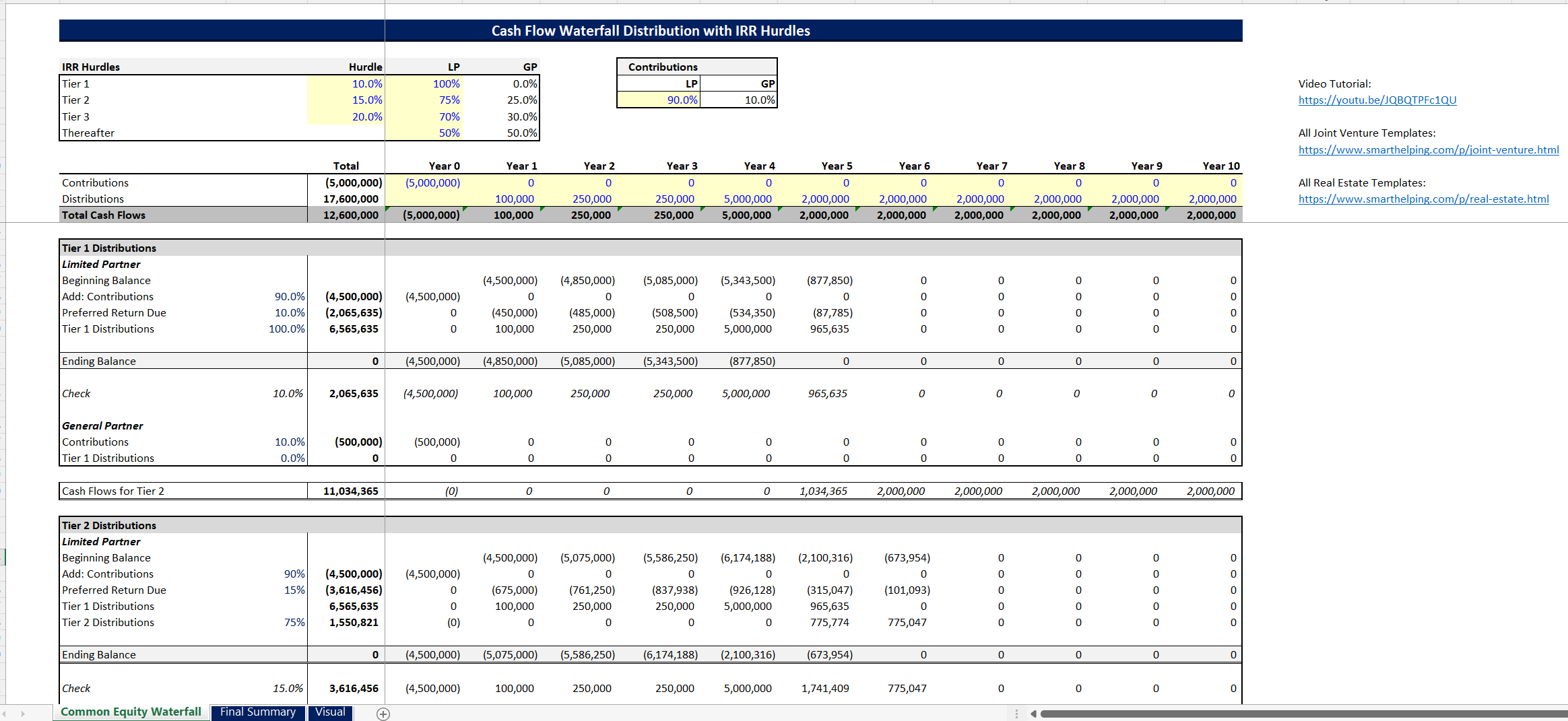Click the horizontal scrollbar thumb
The height and width of the screenshot is (721, 1568).
1303,714
